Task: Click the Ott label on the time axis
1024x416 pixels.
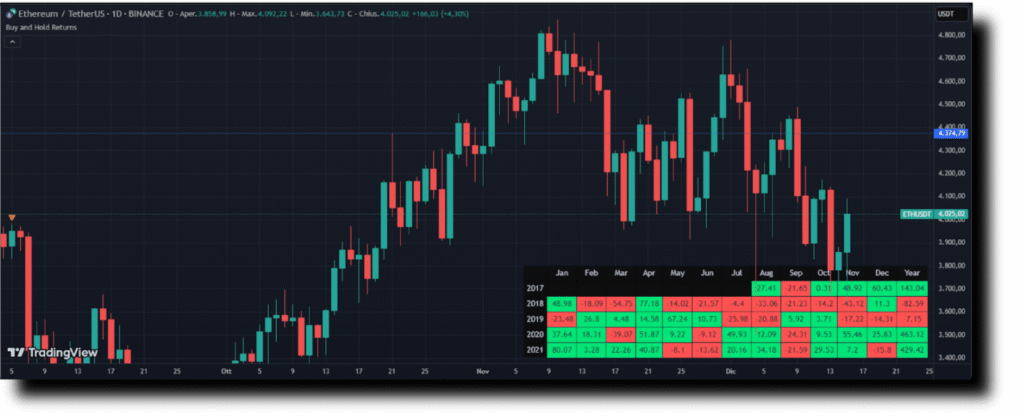Action: pos(226,370)
